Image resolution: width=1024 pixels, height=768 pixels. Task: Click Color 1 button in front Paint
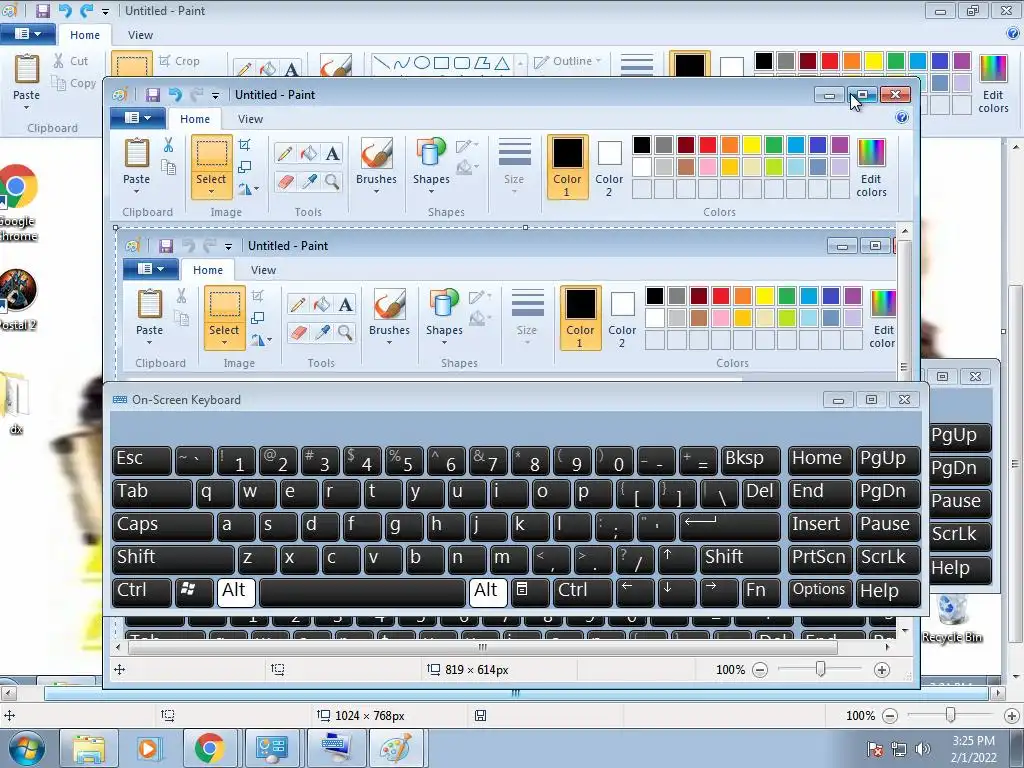(x=567, y=167)
